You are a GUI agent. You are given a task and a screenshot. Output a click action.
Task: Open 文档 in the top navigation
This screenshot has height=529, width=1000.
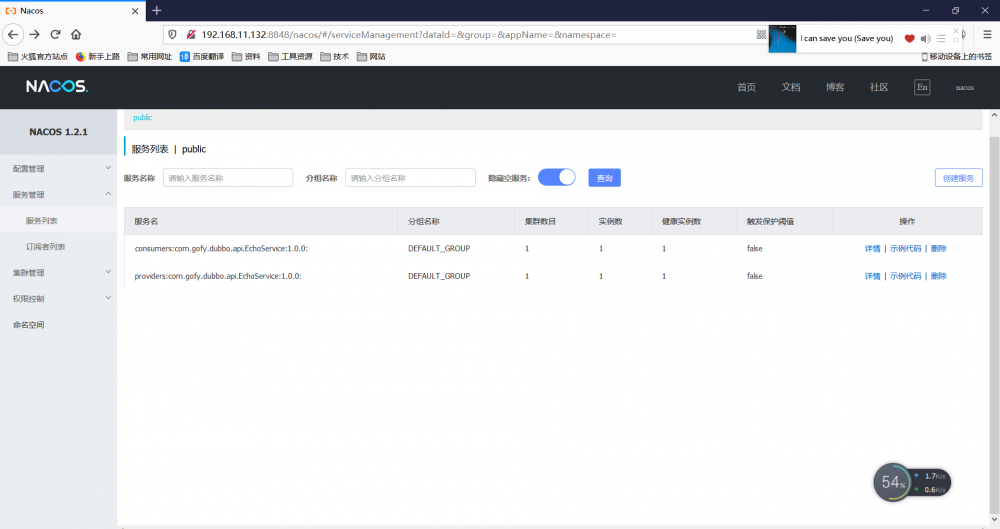(x=791, y=87)
